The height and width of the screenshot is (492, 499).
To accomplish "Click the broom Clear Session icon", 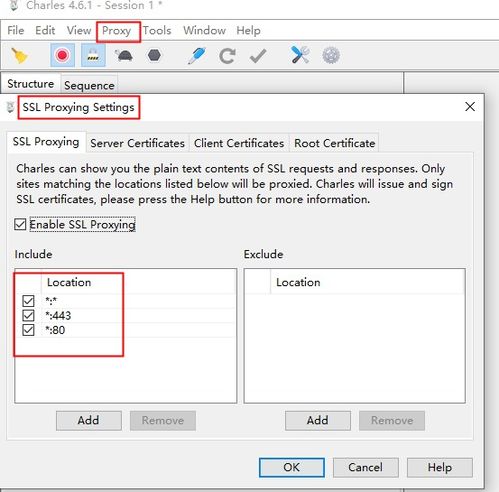I will [19, 55].
